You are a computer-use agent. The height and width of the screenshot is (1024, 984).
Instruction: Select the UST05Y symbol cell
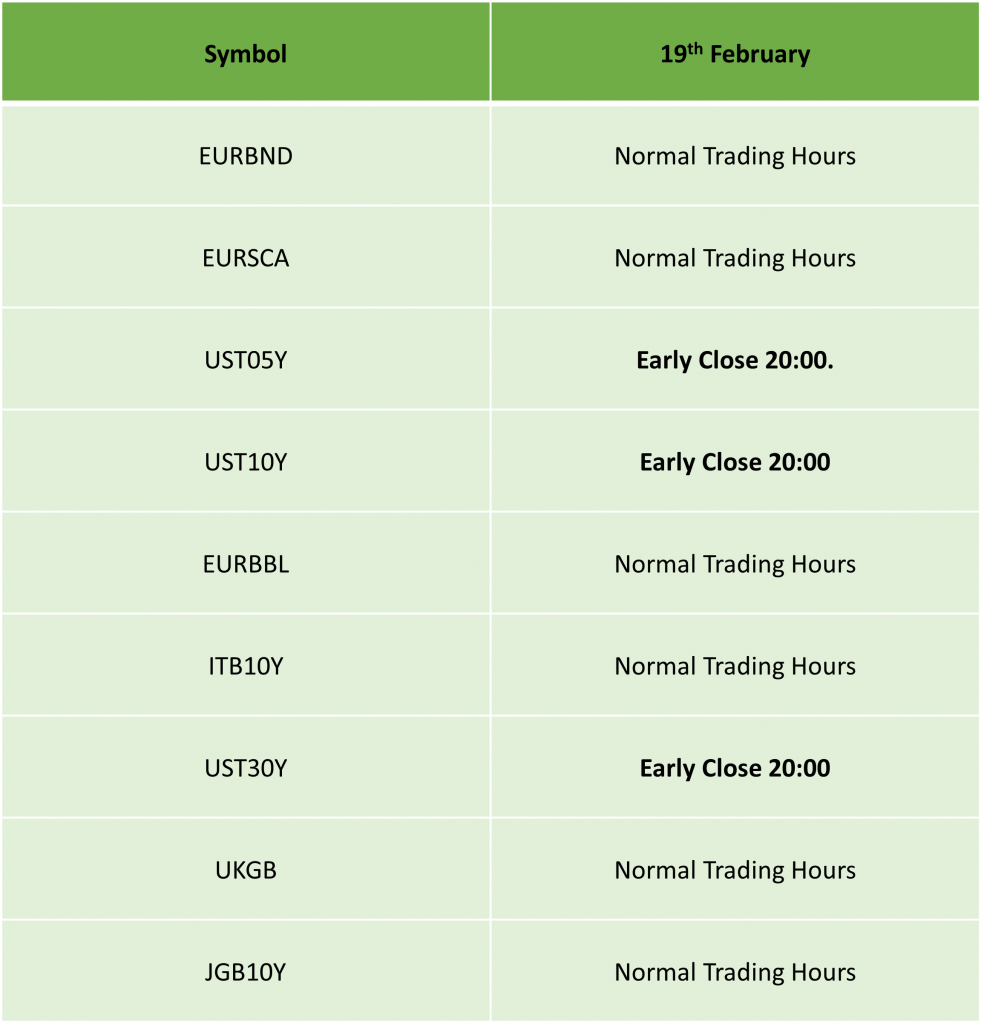tap(246, 359)
